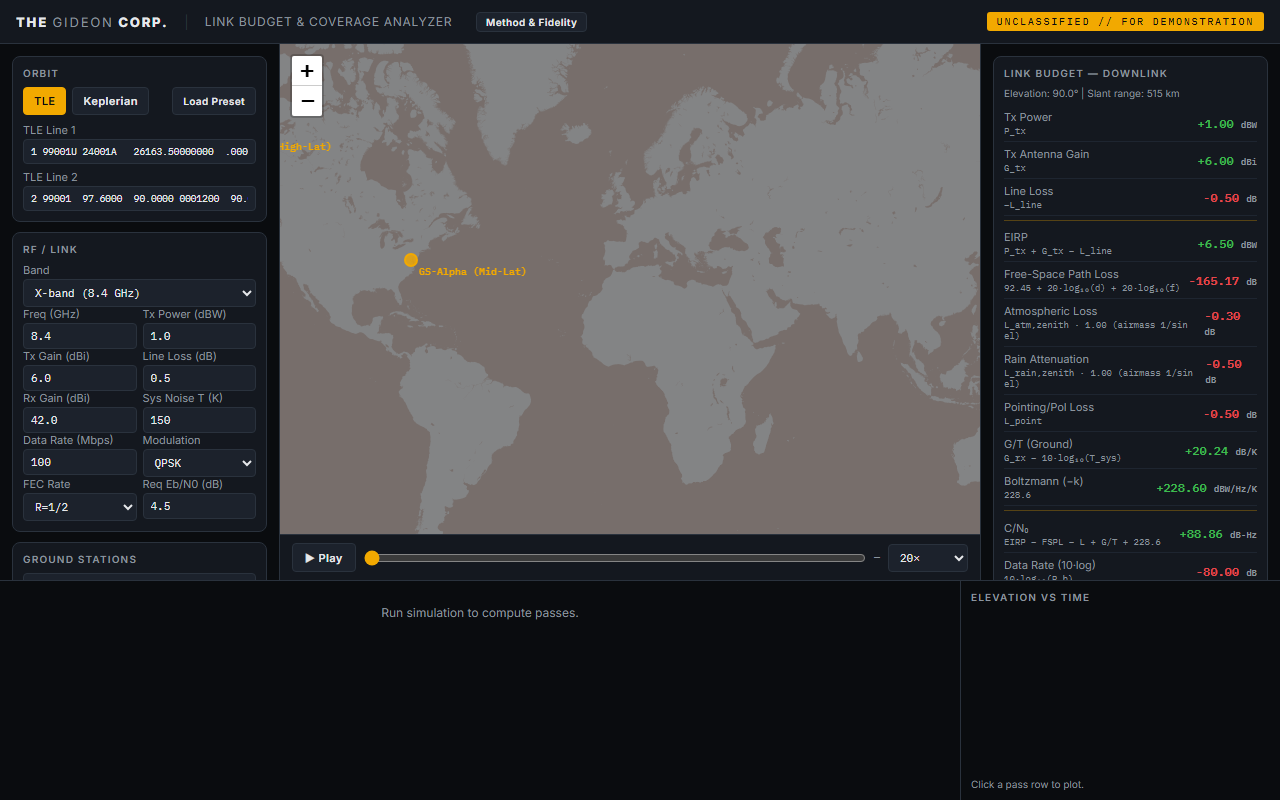Click the Line Loss (dB) input
Image resolution: width=1280 pixels, height=800 pixels.
[x=199, y=378]
